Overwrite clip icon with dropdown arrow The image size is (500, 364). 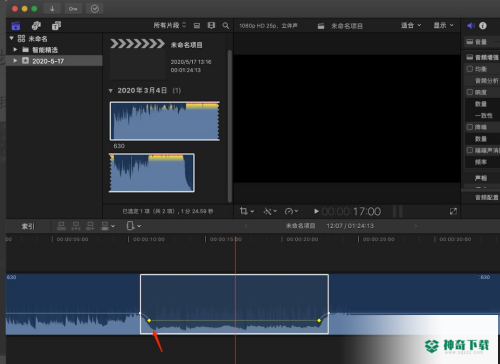coord(108,226)
